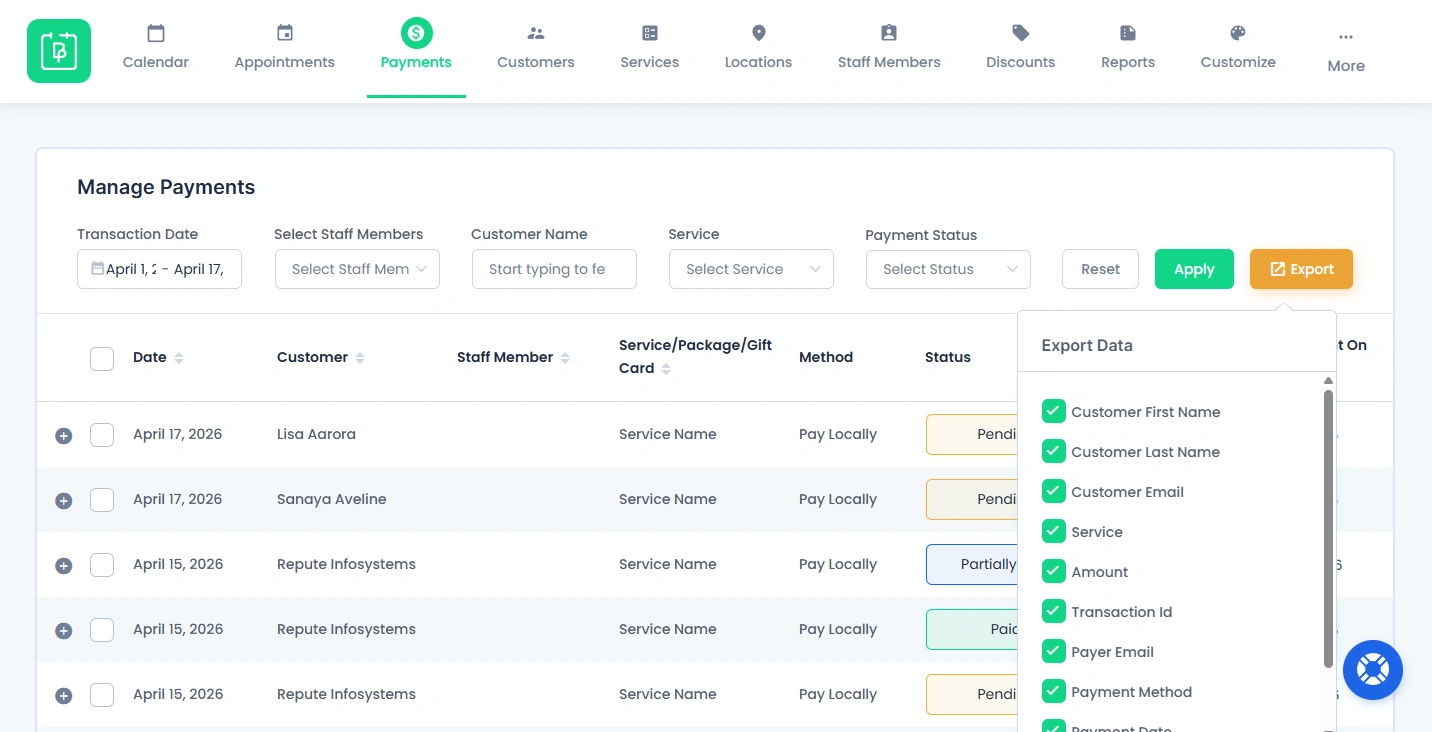Viewport: 1432px width, 732px height.
Task: Toggle the select-all checkbox in table header
Action: (x=102, y=358)
